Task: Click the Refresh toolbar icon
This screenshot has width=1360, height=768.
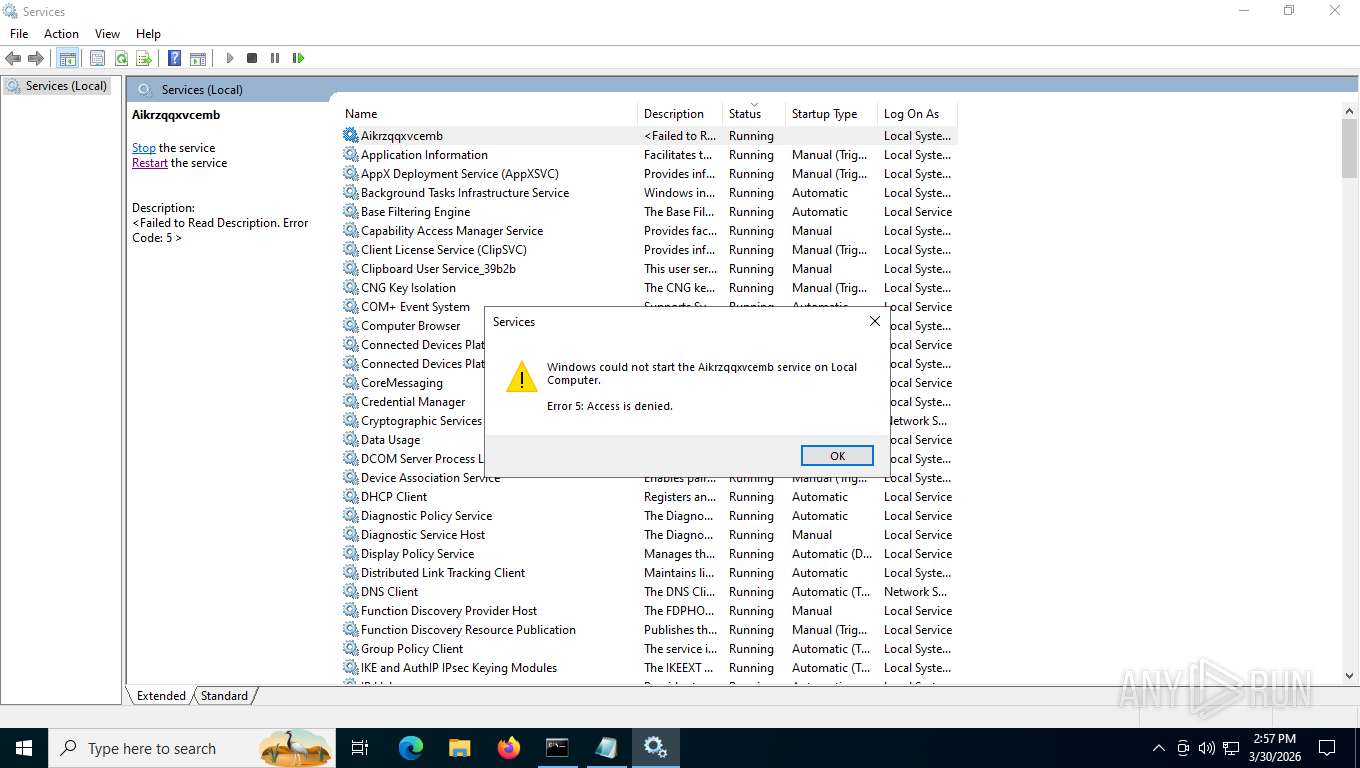Action: point(121,58)
